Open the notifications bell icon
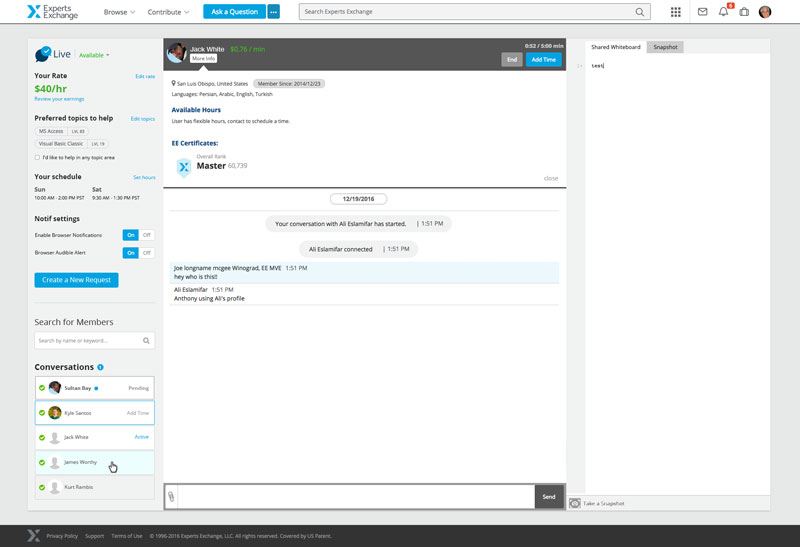 [x=723, y=12]
